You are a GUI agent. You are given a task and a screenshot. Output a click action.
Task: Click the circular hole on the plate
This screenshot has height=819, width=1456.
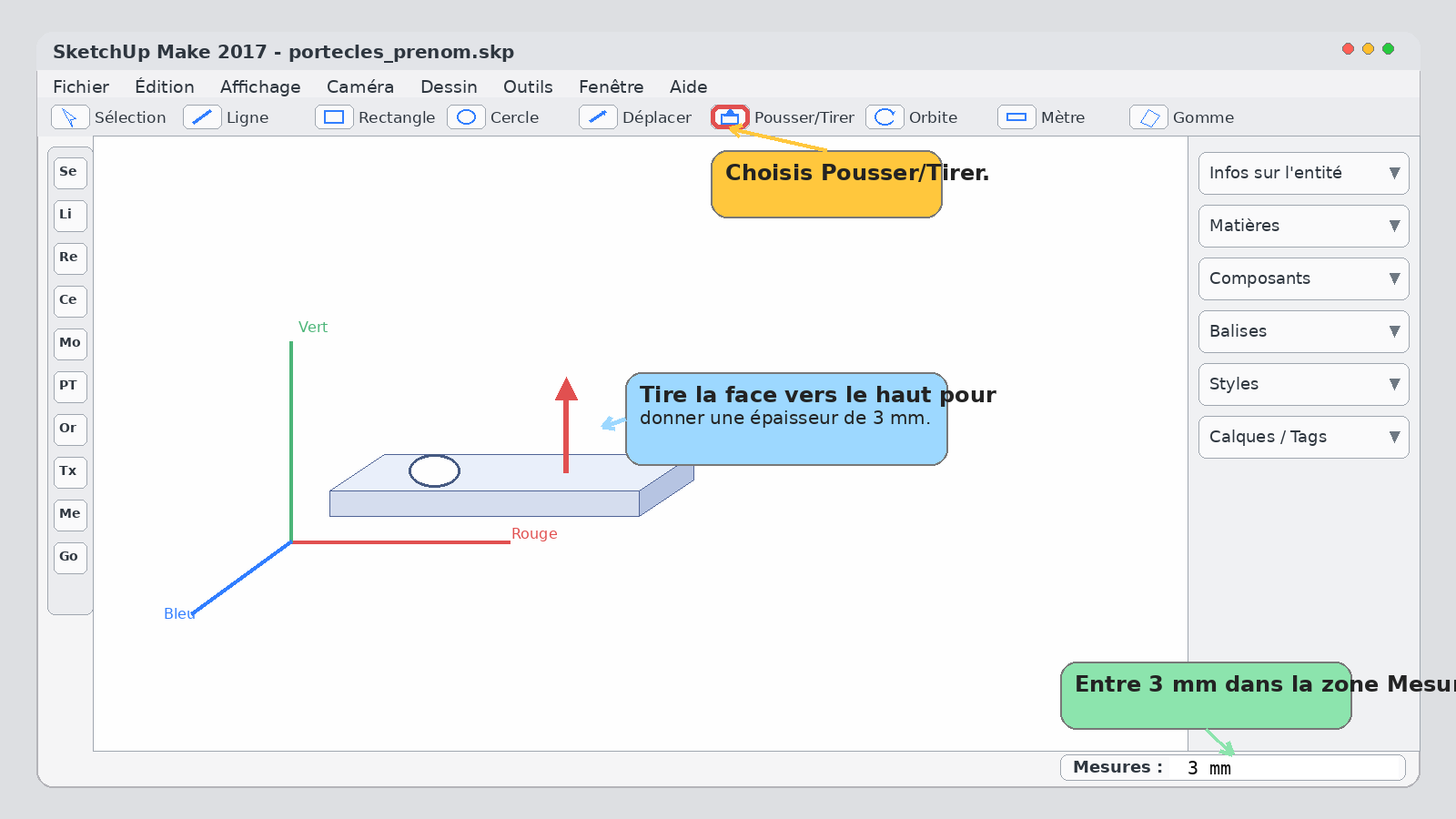[434, 470]
